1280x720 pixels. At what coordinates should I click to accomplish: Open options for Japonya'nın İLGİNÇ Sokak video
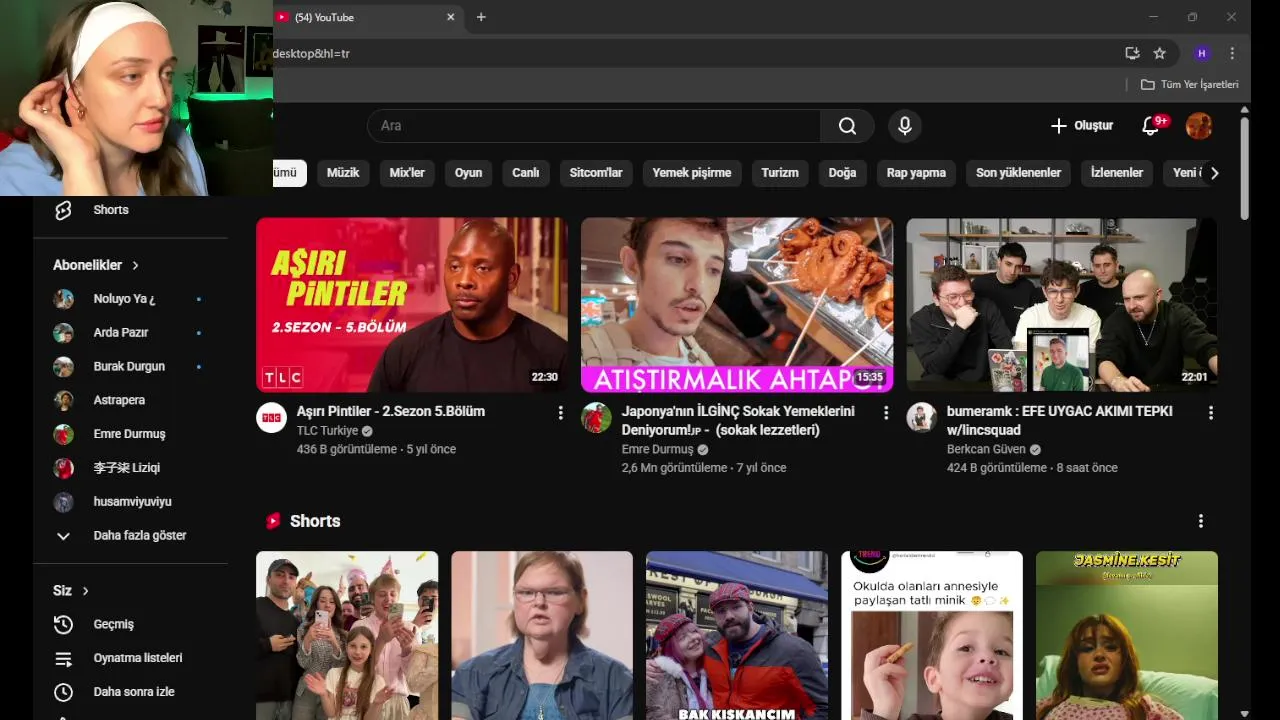(885, 412)
